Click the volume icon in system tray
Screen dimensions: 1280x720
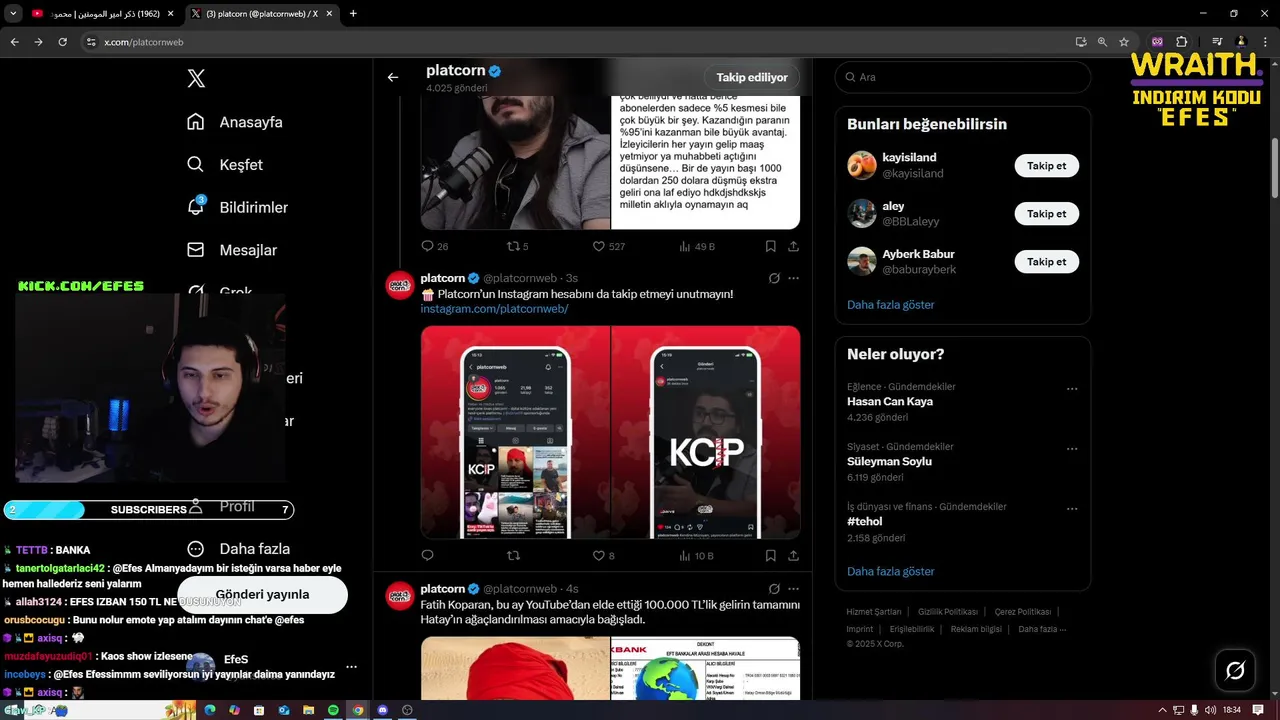tap(1210, 710)
